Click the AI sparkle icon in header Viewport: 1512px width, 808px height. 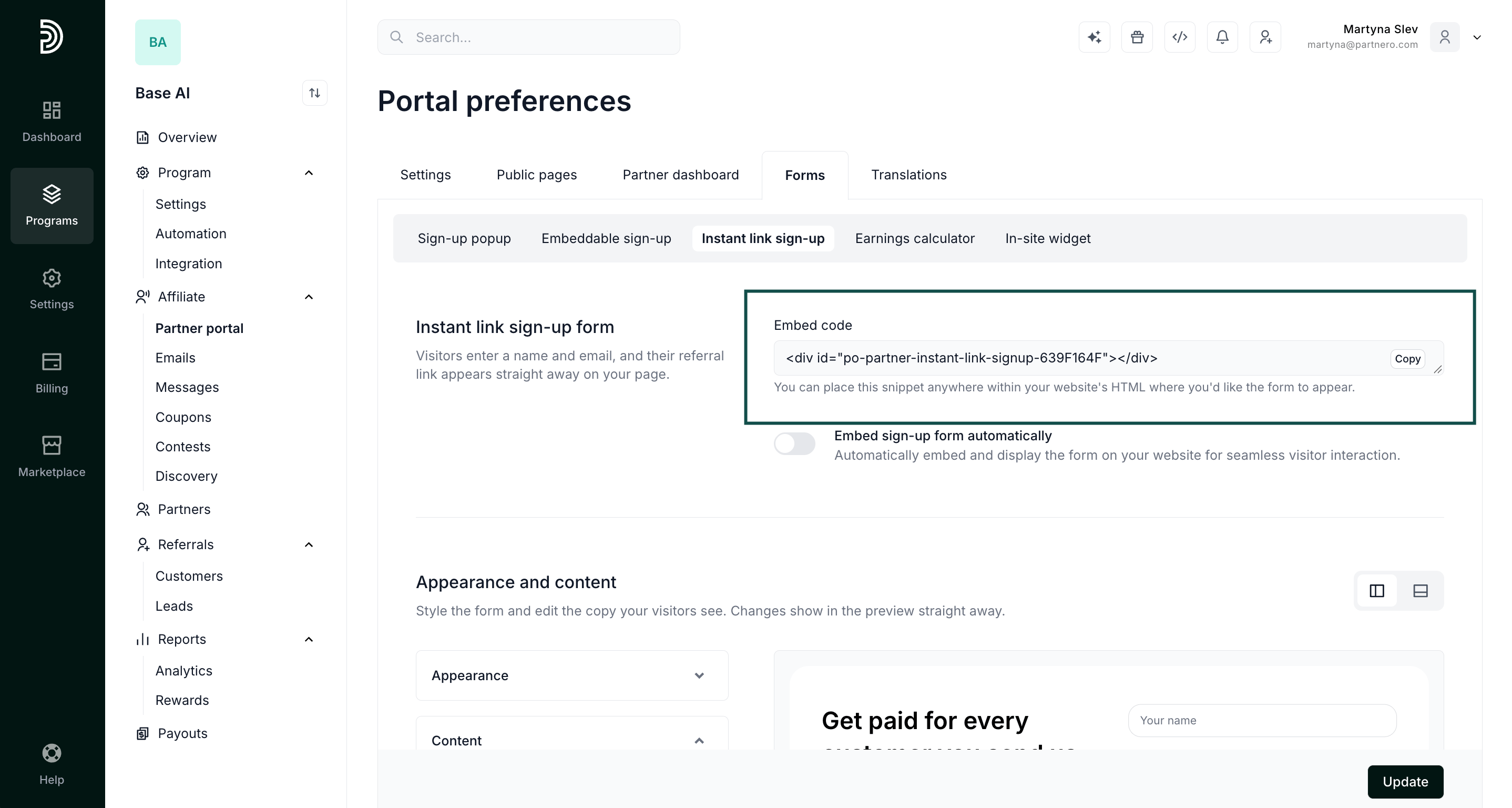coord(1094,37)
